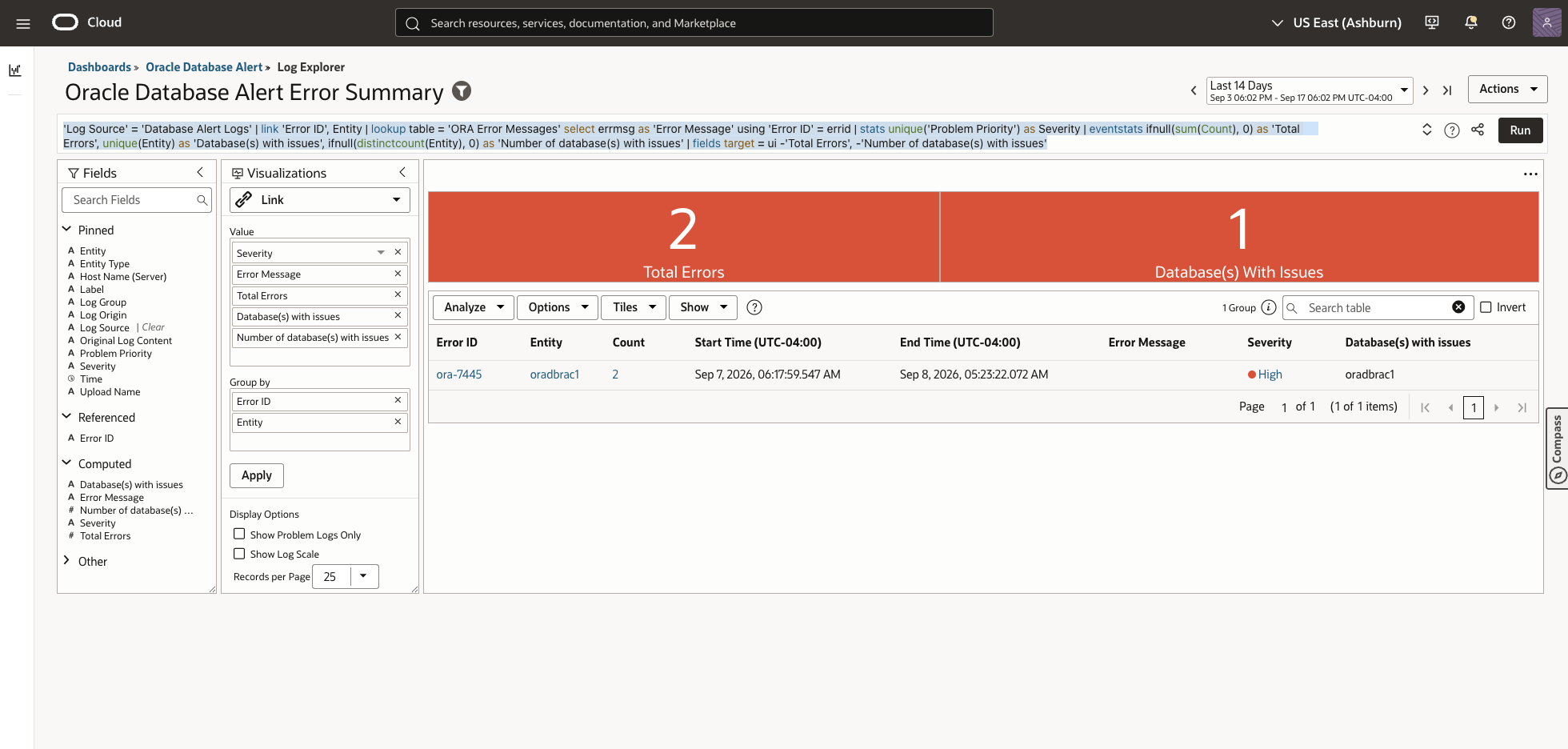Click the analytics chart icon in left sidebar

pyautogui.click(x=15, y=70)
